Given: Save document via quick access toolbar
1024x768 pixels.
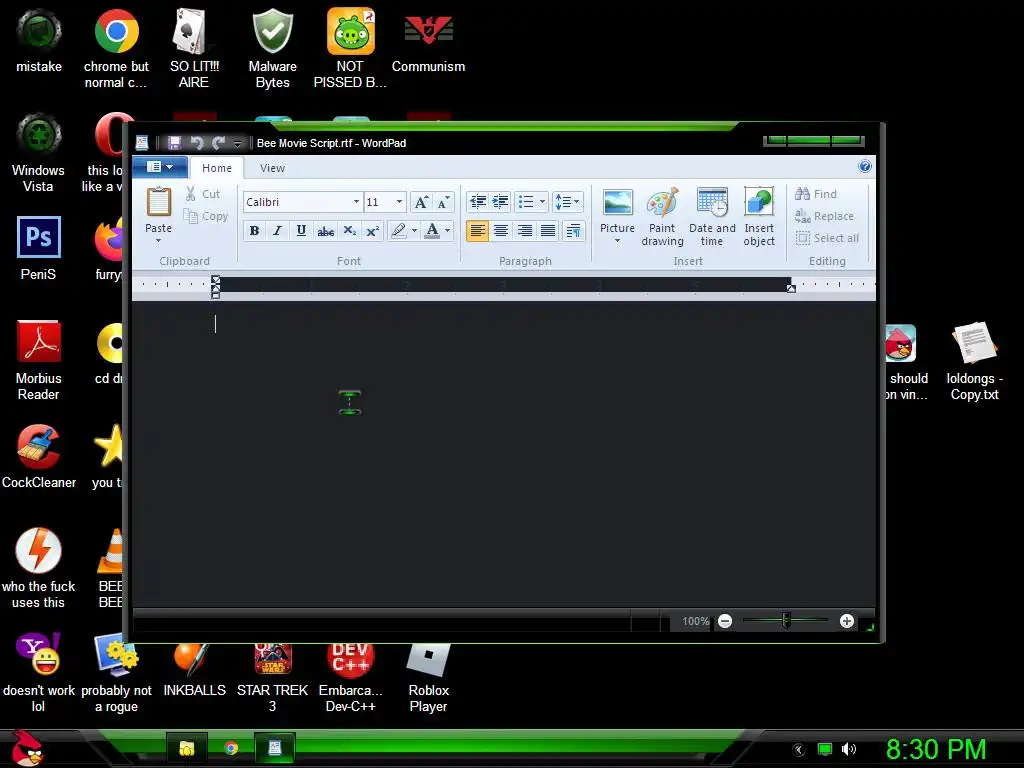Looking at the screenshot, I should tap(174, 143).
